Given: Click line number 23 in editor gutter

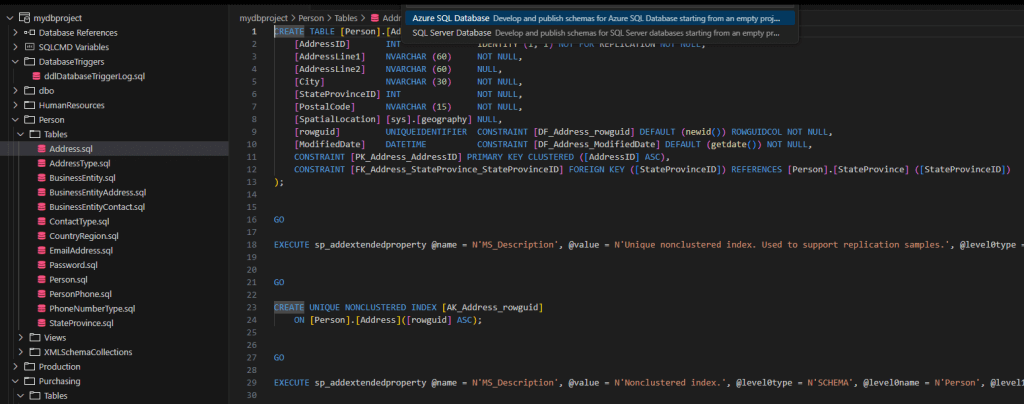Looking at the screenshot, I should click(x=253, y=306).
